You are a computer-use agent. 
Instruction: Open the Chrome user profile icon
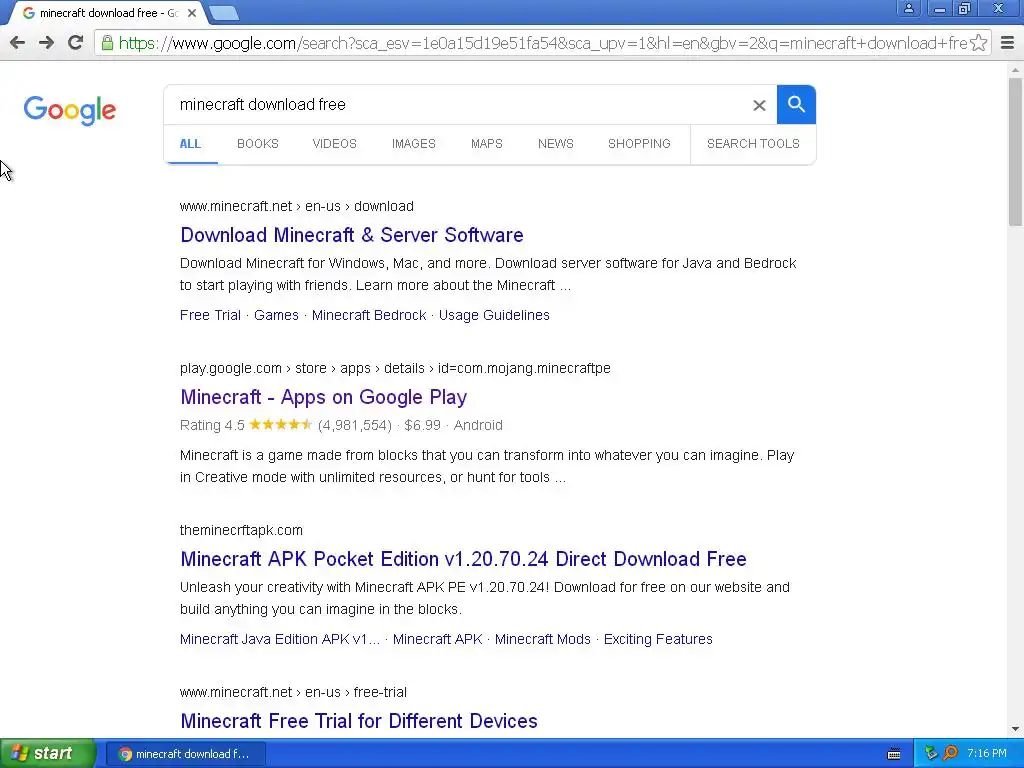(x=908, y=8)
